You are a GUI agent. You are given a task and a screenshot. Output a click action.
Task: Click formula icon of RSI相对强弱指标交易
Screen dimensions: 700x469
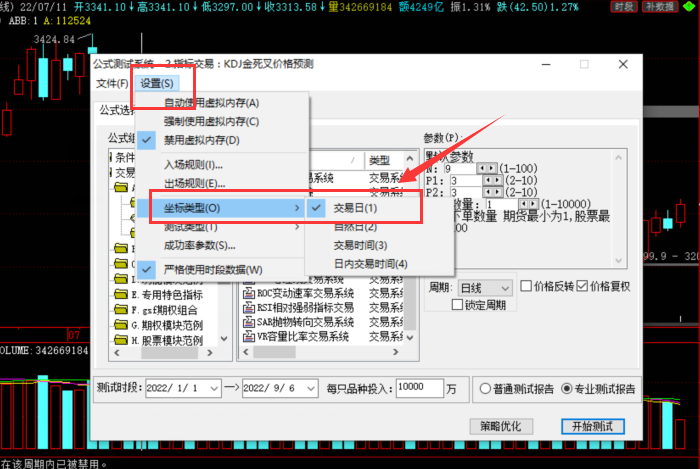coord(249,307)
